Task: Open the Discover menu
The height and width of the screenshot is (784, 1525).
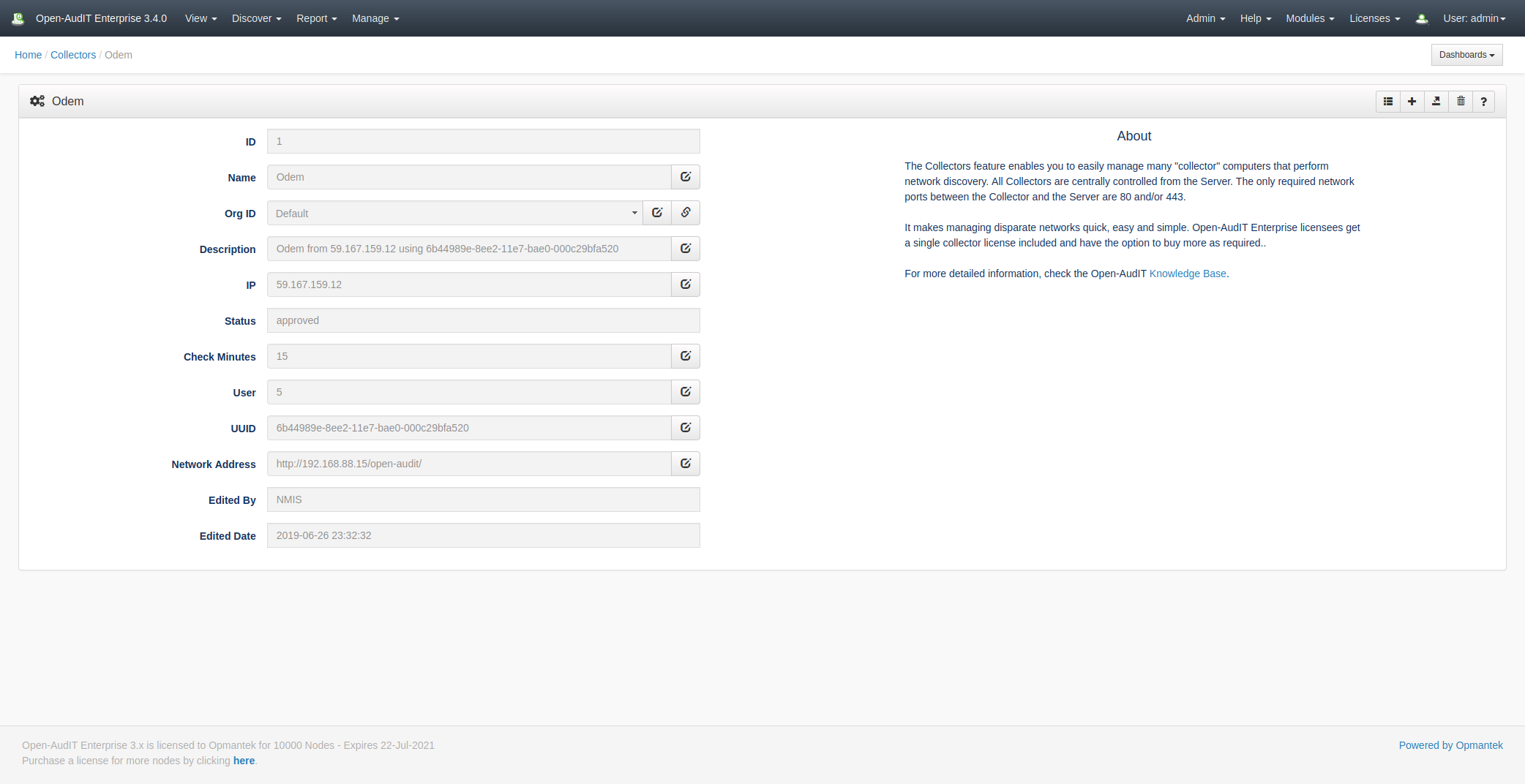Action: click(x=256, y=18)
